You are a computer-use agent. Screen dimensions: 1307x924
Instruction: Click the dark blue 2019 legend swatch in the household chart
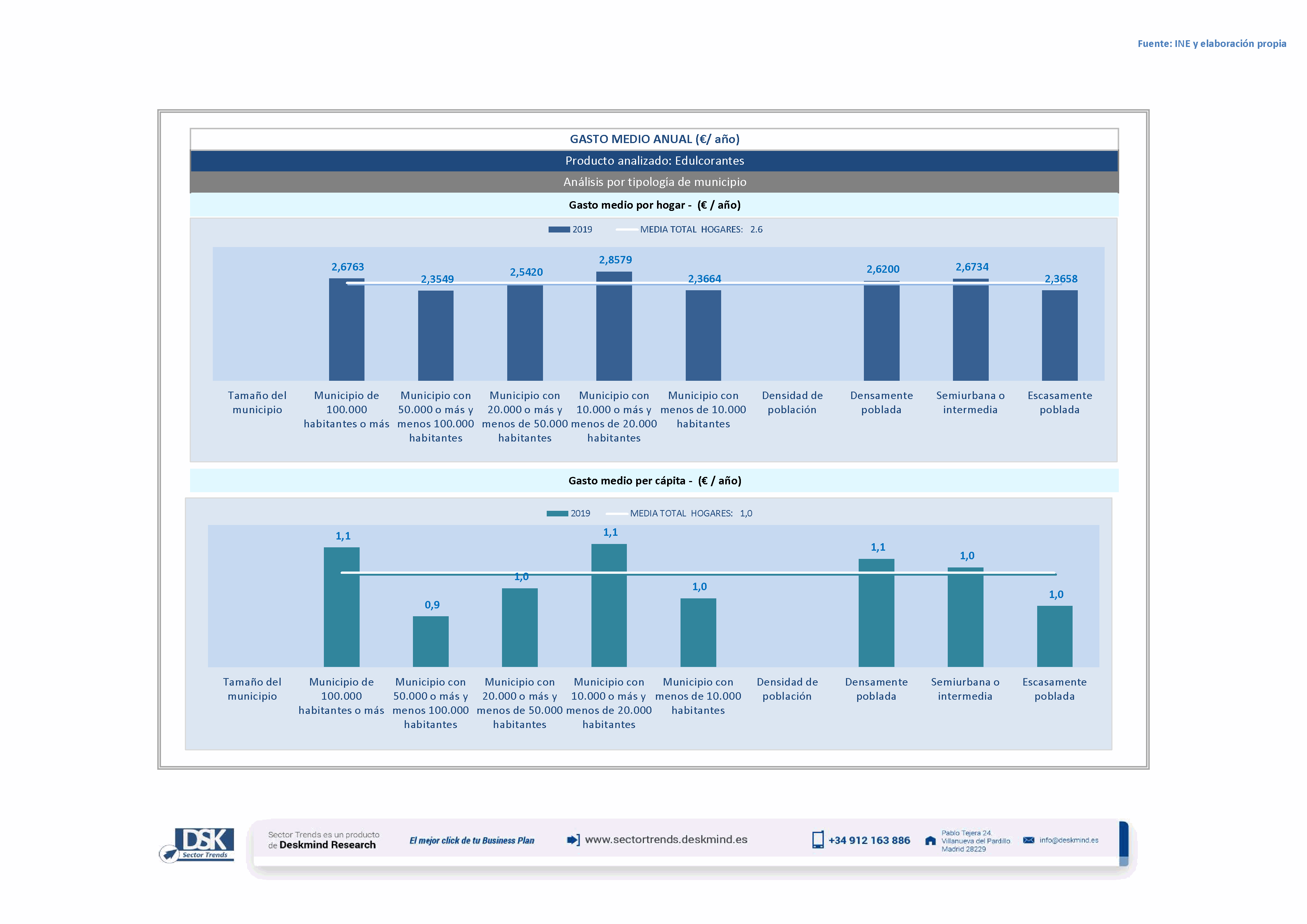[x=558, y=229]
